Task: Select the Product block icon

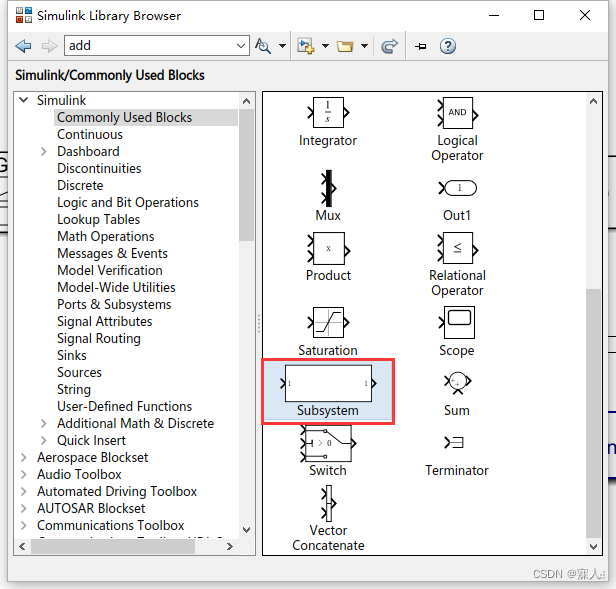Action: (328, 248)
